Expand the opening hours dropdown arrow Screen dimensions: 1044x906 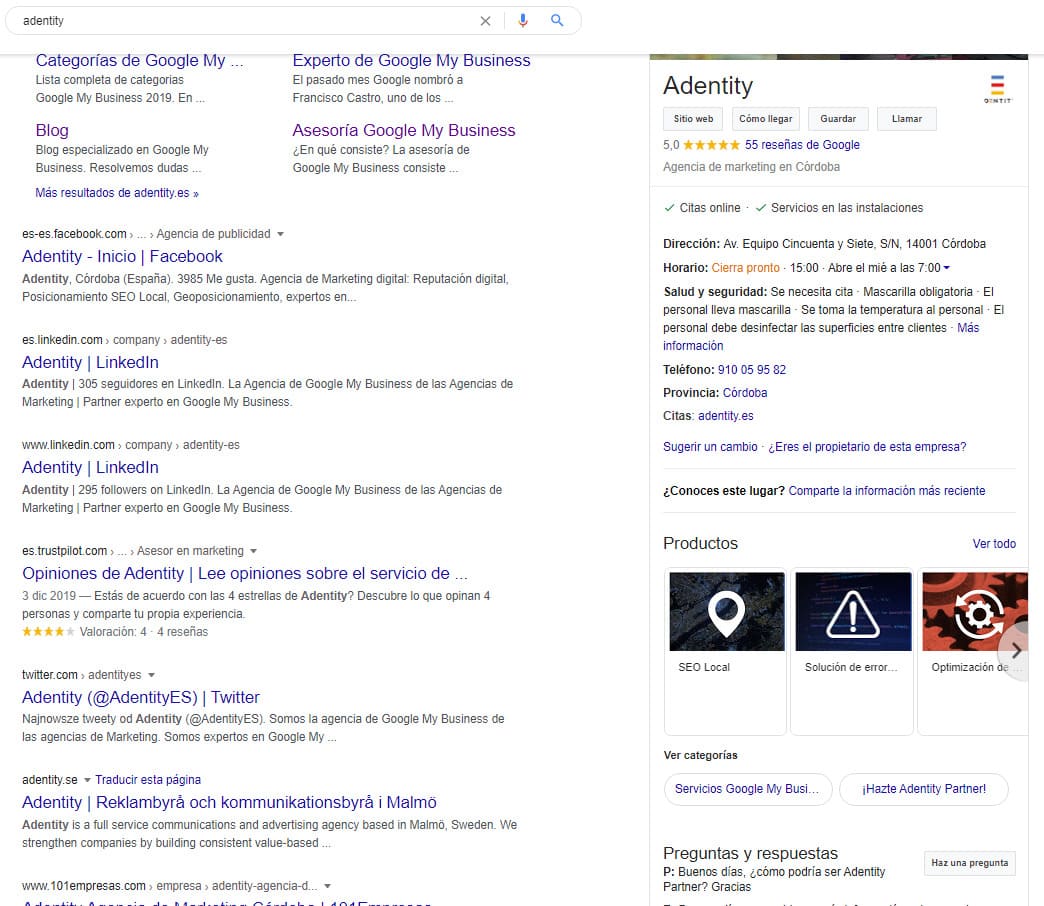(946, 268)
